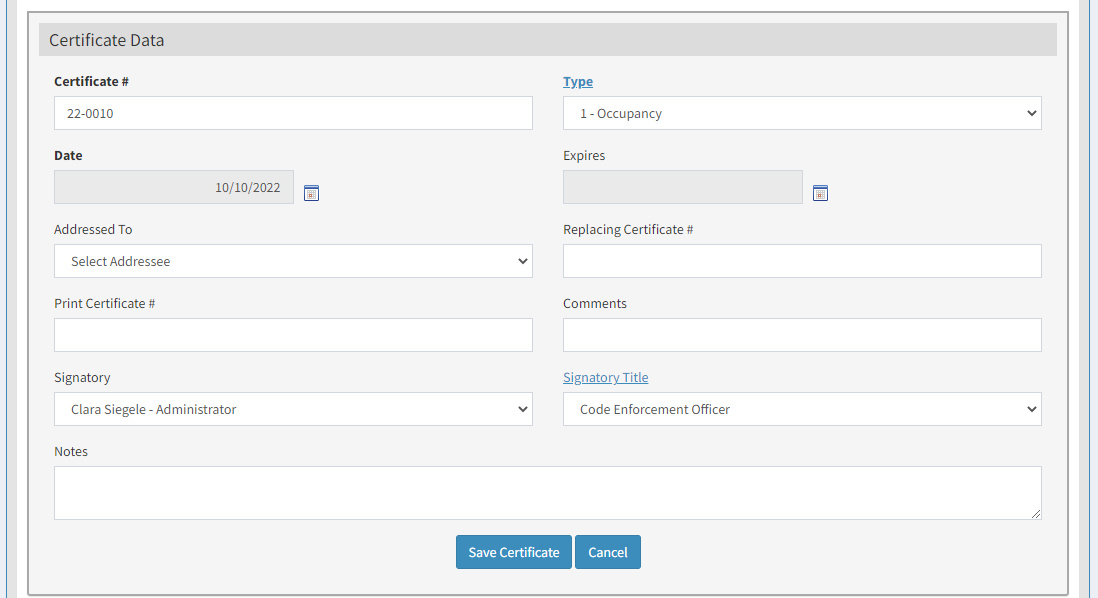The height and width of the screenshot is (598, 1098).
Task: Click the Certificate Data section header
Action: pos(548,40)
